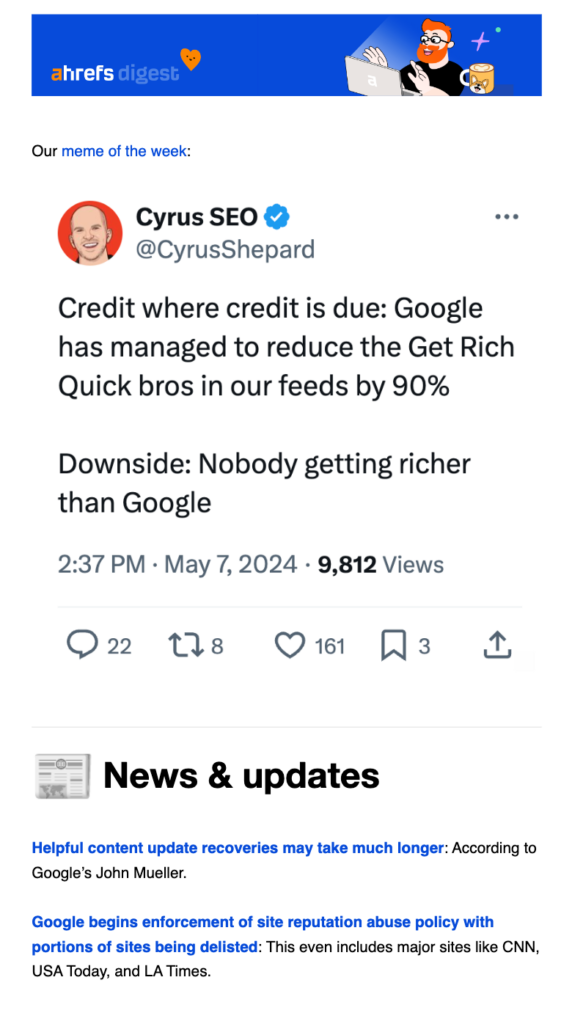The width and height of the screenshot is (572, 1024).
Task: Click the newspaper emoji beside News & updates
Action: (x=62, y=776)
